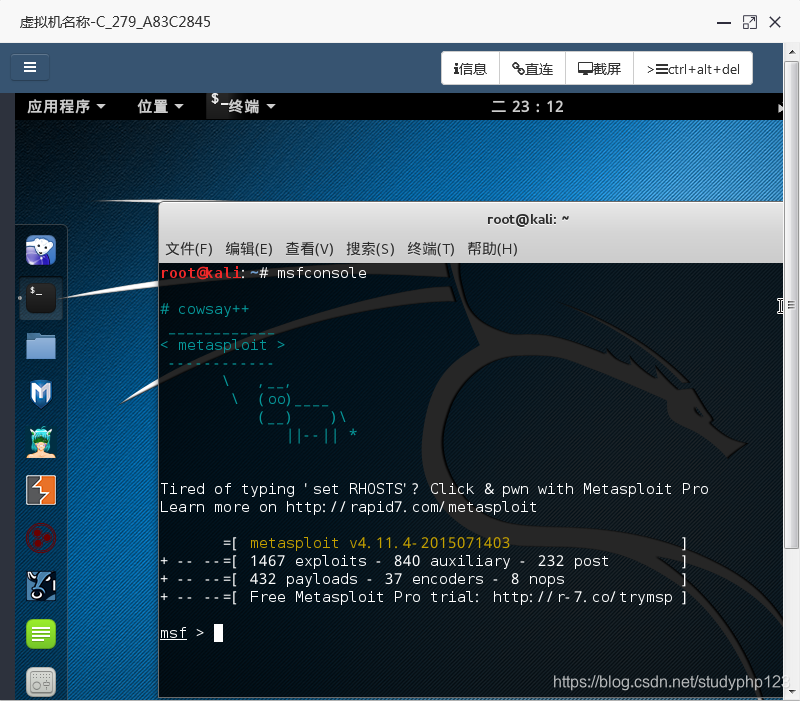Screen dimensions: 800x701
Task: Launch Metasploit from the dock
Action: pos(41,394)
